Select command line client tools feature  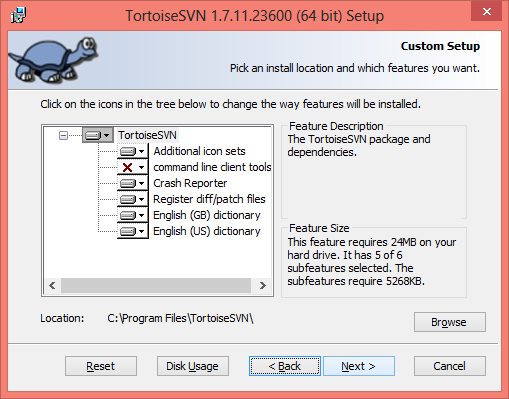pyautogui.click(x=212, y=167)
